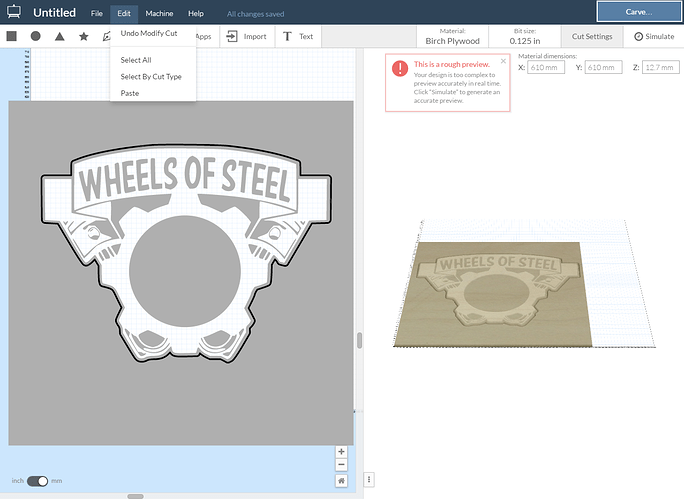This screenshot has width=684, height=500.
Task: Select the Star shape tool
Action: pos(84,36)
